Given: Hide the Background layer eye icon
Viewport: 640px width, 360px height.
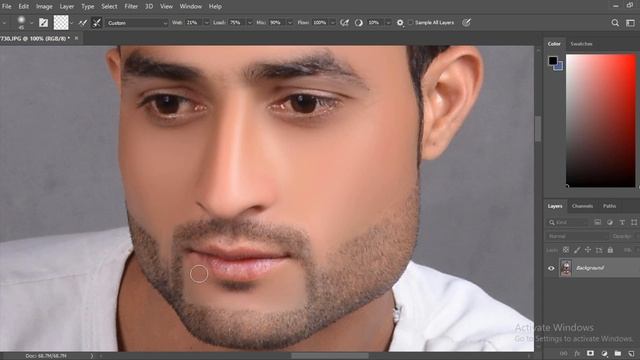Looking at the screenshot, I should tap(551, 268).
